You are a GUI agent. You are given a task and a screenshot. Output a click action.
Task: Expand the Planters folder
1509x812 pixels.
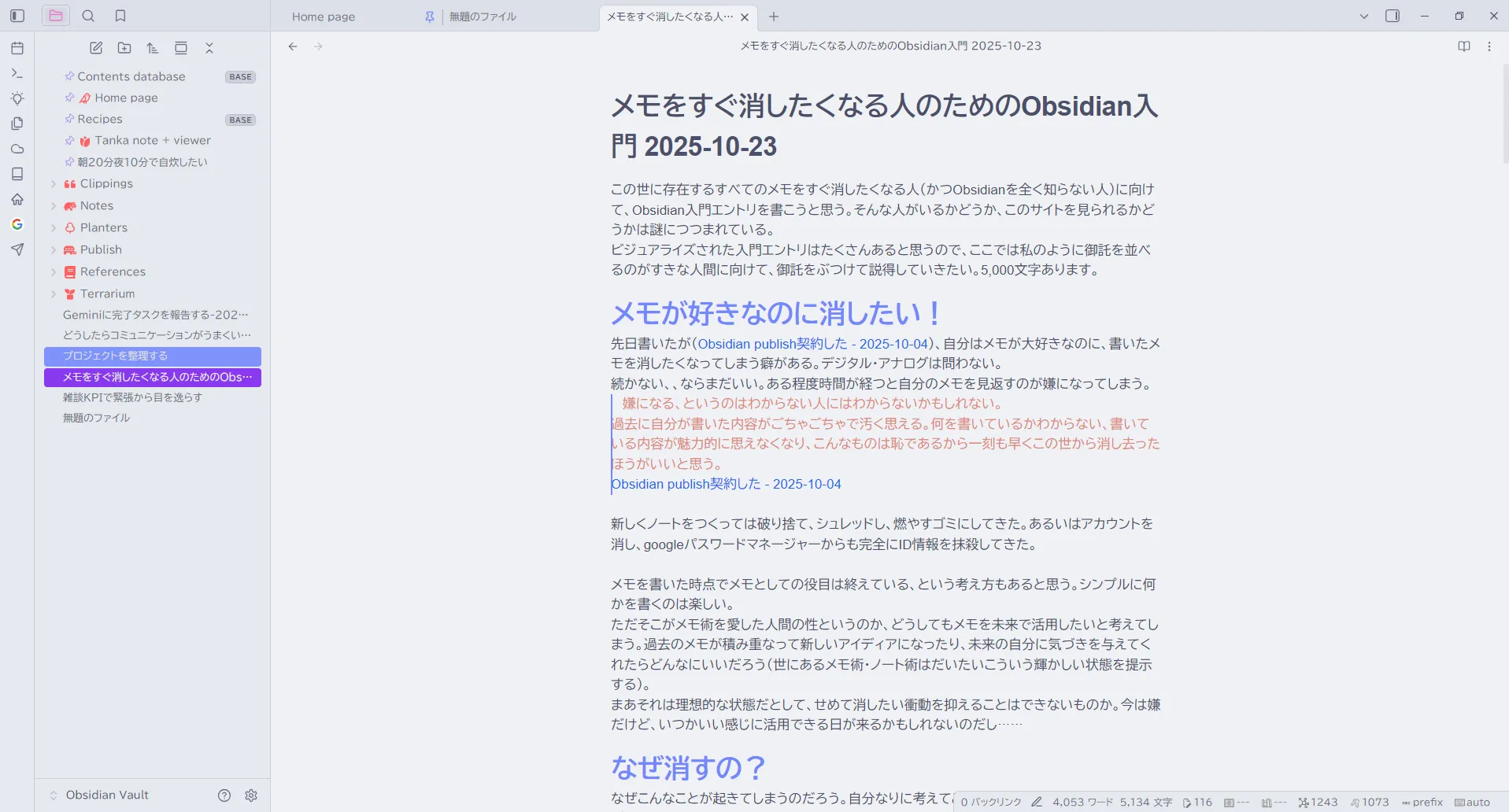pyautogui.click(x=54, y=228)
